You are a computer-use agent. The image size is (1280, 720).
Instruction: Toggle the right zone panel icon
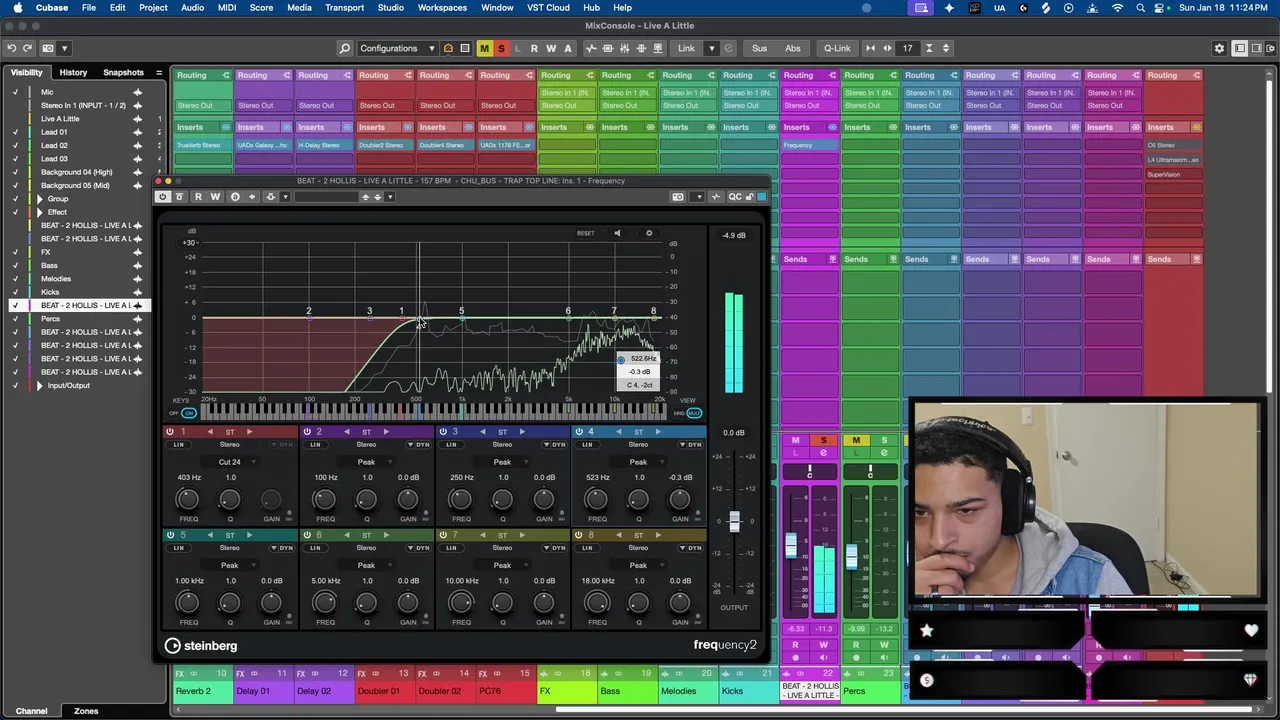(1256, 48)
